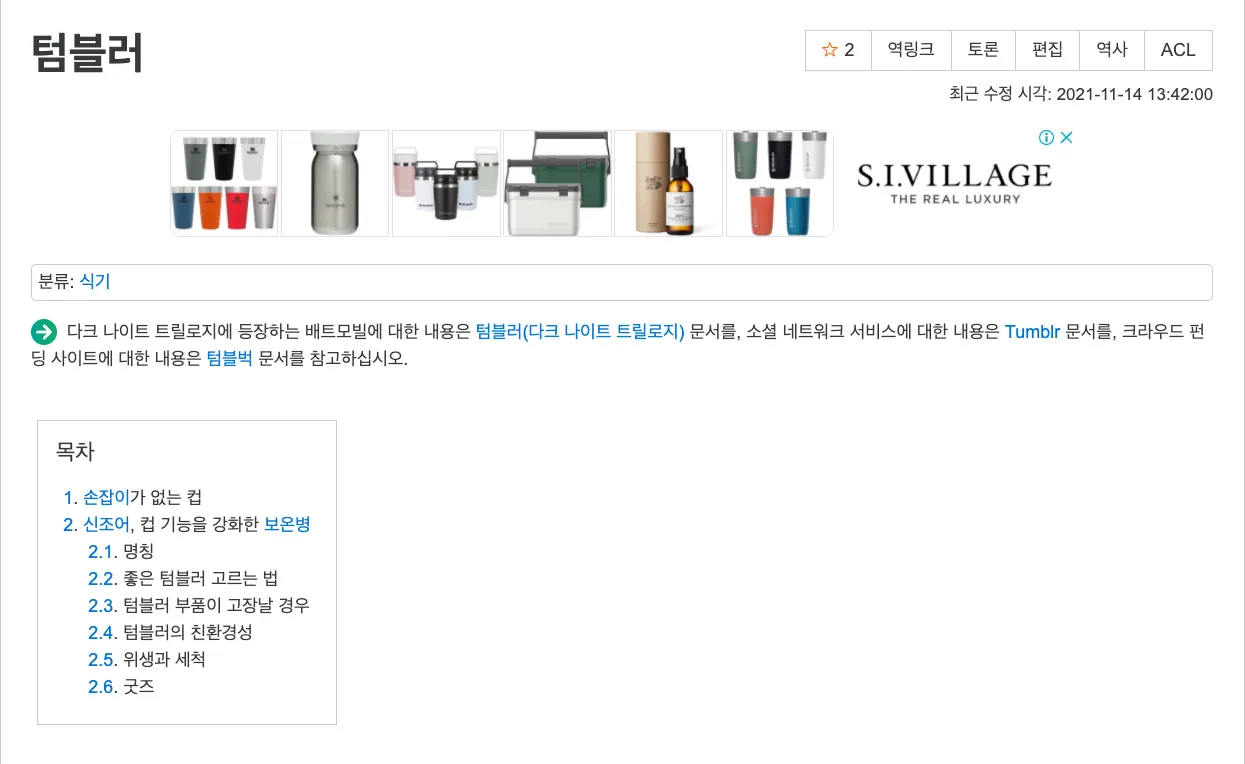Click the ad info icon
The width and height of the screenshot is (1245, 764).
tap(1046, 138)
